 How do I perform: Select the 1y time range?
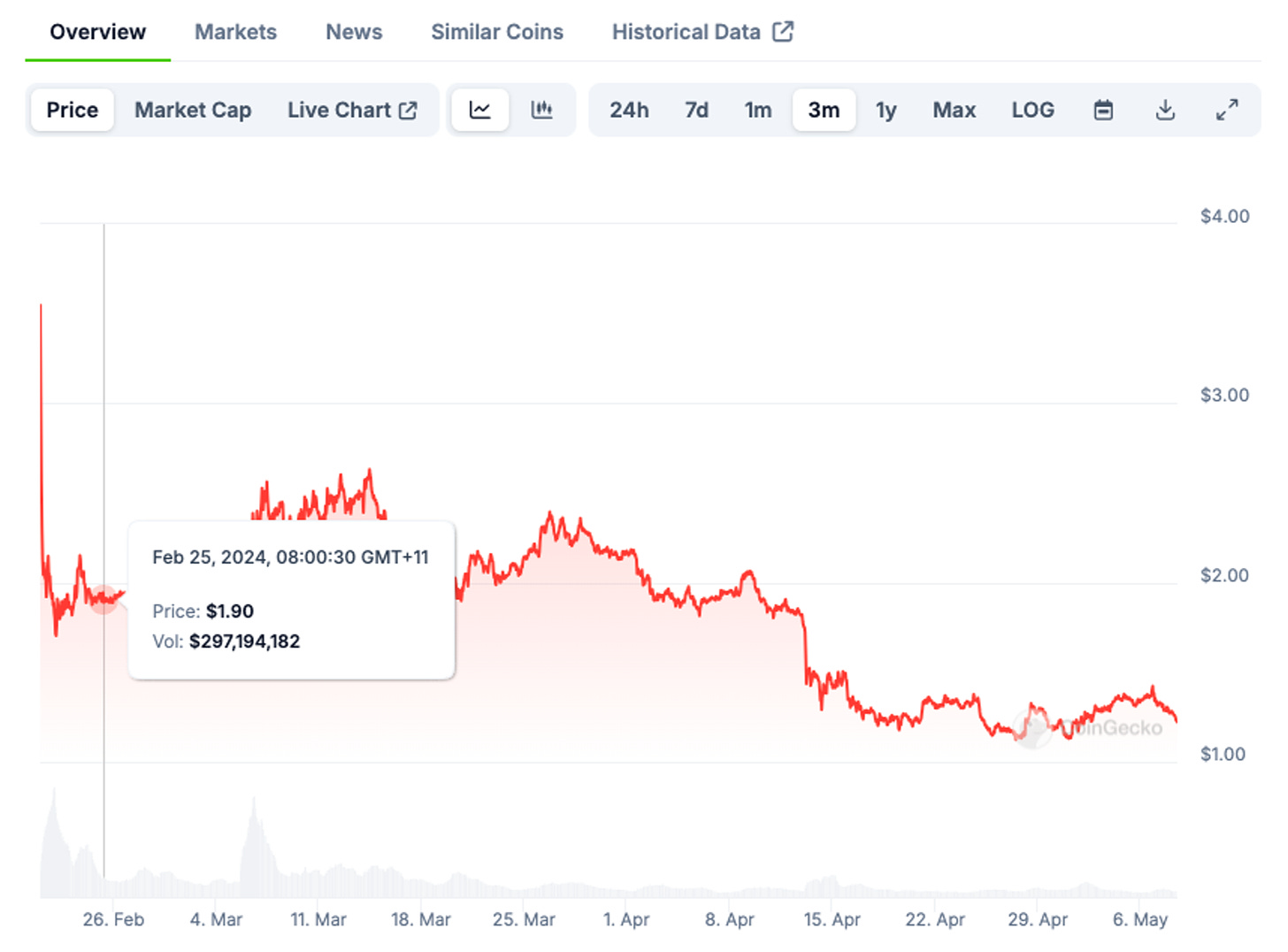[885, 111]
